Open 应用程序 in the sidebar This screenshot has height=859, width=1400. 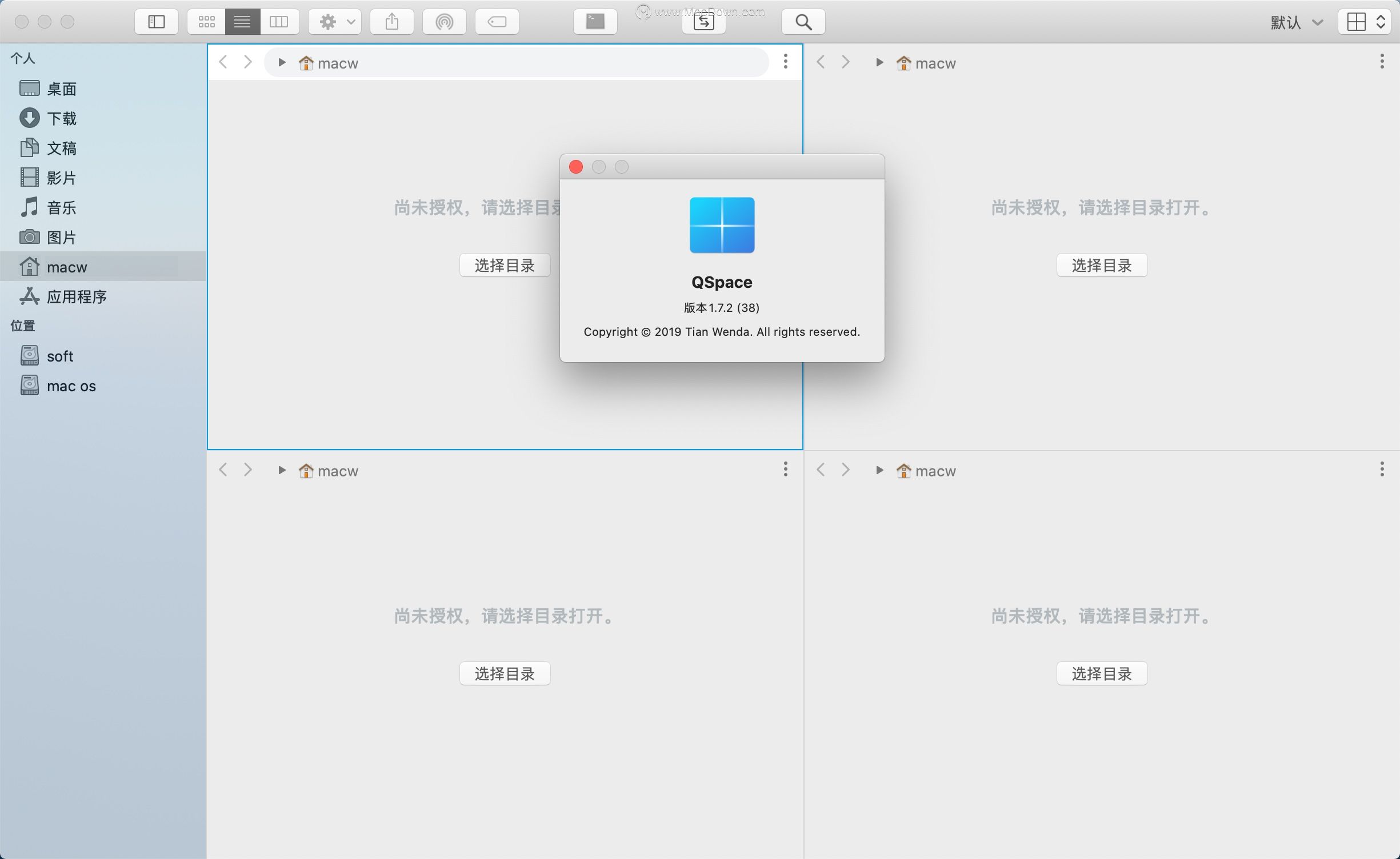click(103, 296)
